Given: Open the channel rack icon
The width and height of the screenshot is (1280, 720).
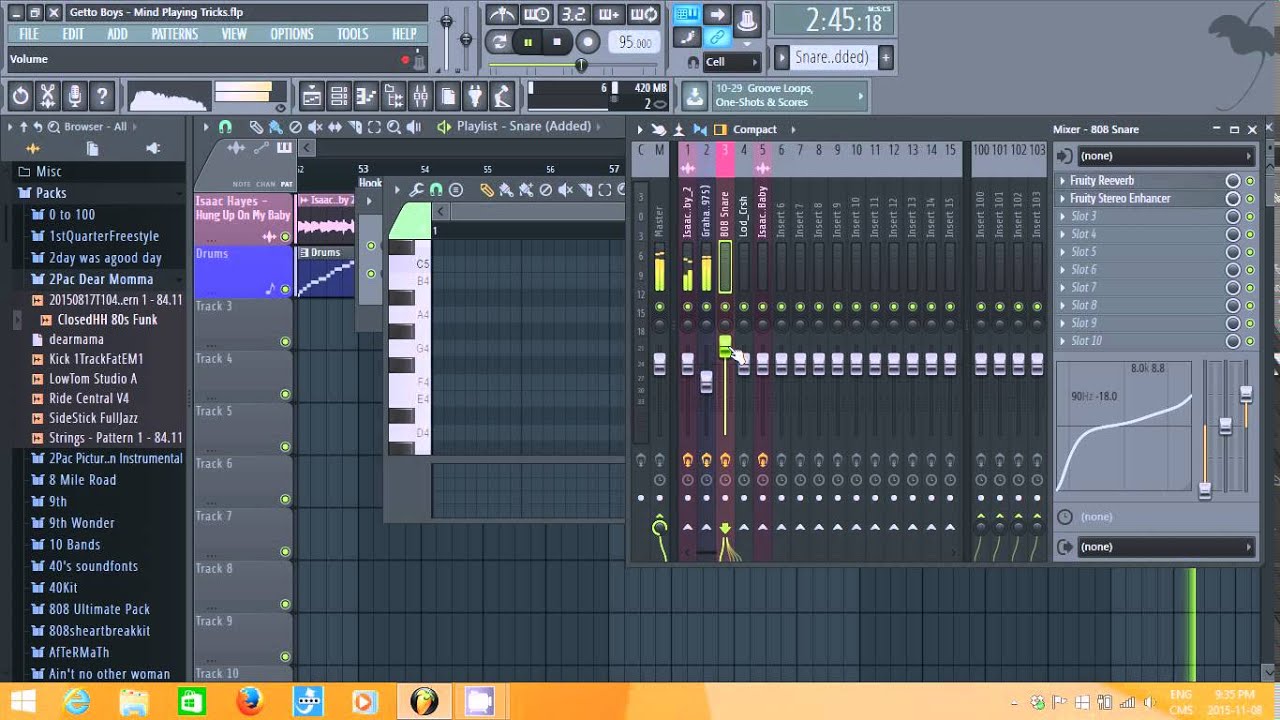Looking at the screenshot, I should click(x=339, y=96).
